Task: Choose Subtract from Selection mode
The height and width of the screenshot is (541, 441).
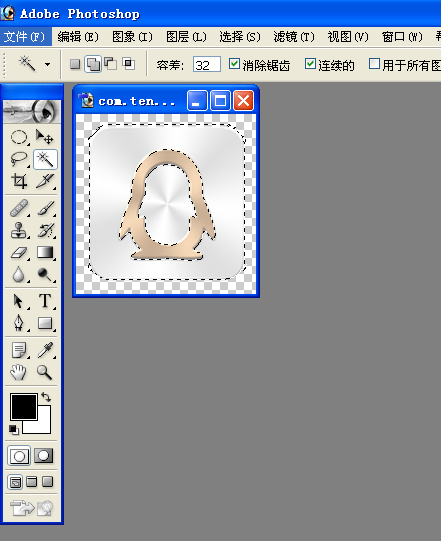Action: [110, 64]
